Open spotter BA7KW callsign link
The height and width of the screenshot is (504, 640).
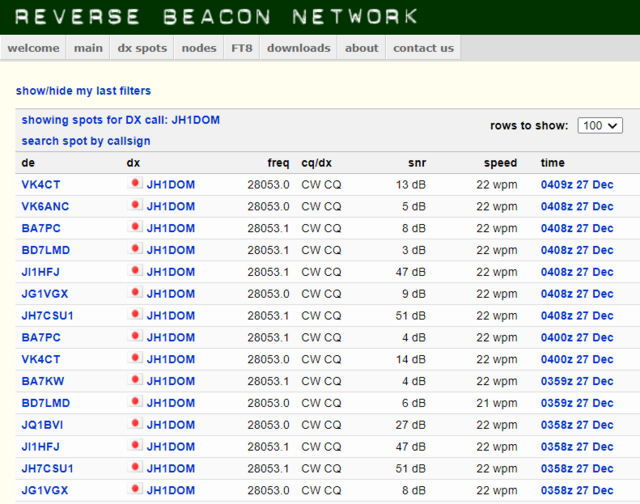(43, 381)
